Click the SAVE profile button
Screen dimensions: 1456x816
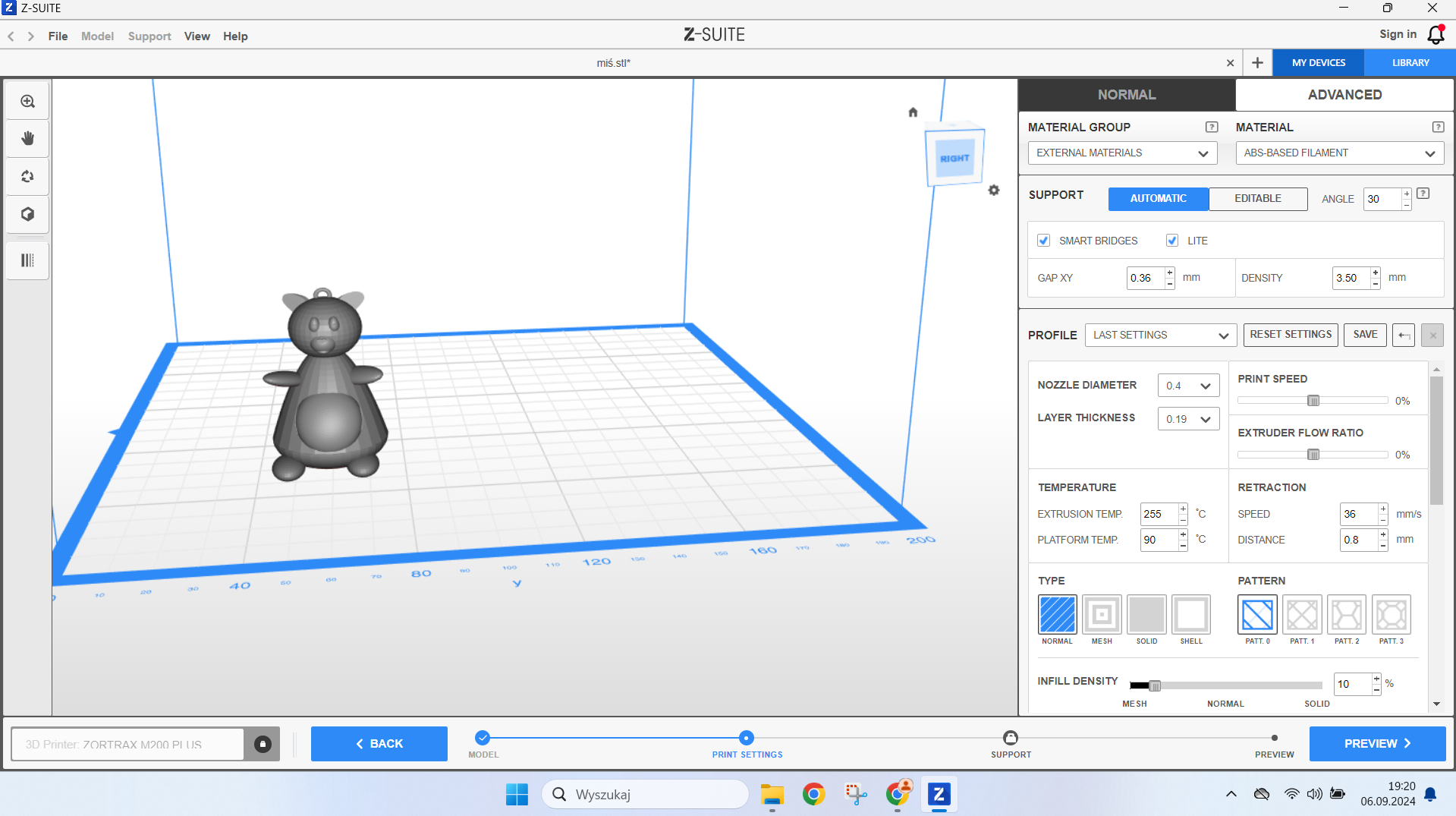point(1365,335)
